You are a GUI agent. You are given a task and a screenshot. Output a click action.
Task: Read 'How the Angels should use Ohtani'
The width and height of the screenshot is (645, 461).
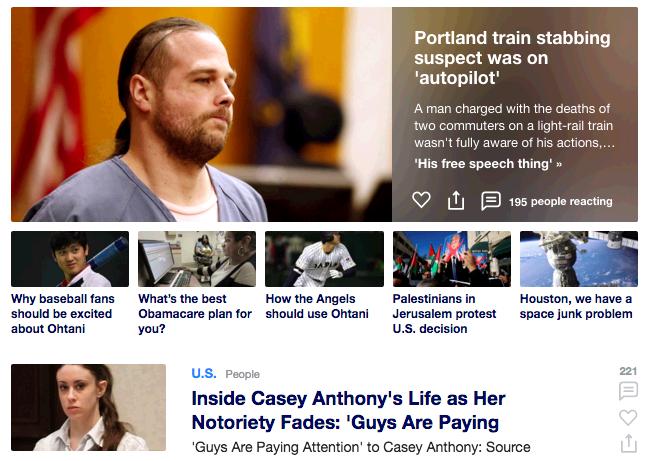317,306
